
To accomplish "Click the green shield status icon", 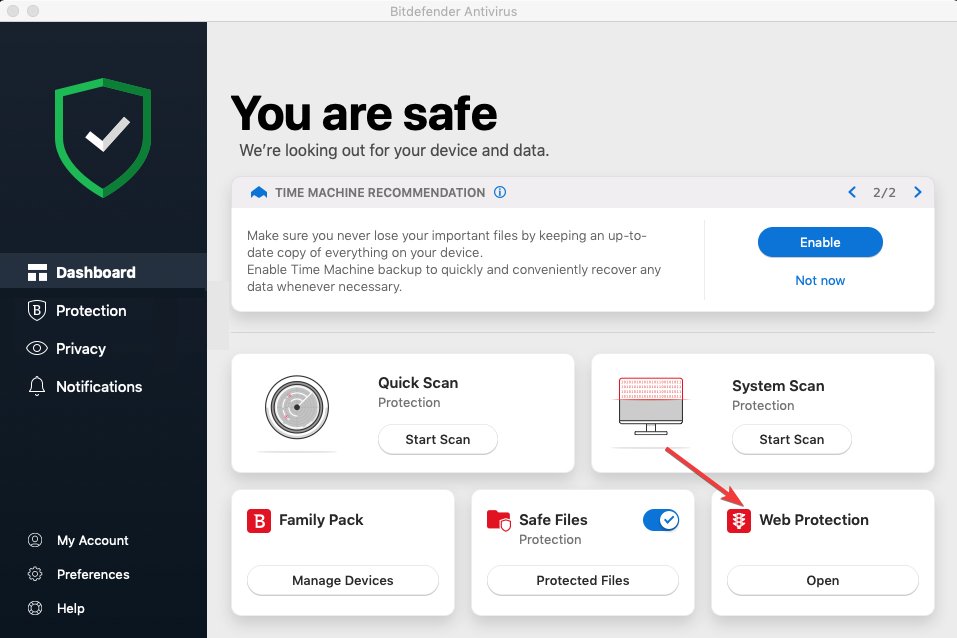I will (x=103, y=137).
